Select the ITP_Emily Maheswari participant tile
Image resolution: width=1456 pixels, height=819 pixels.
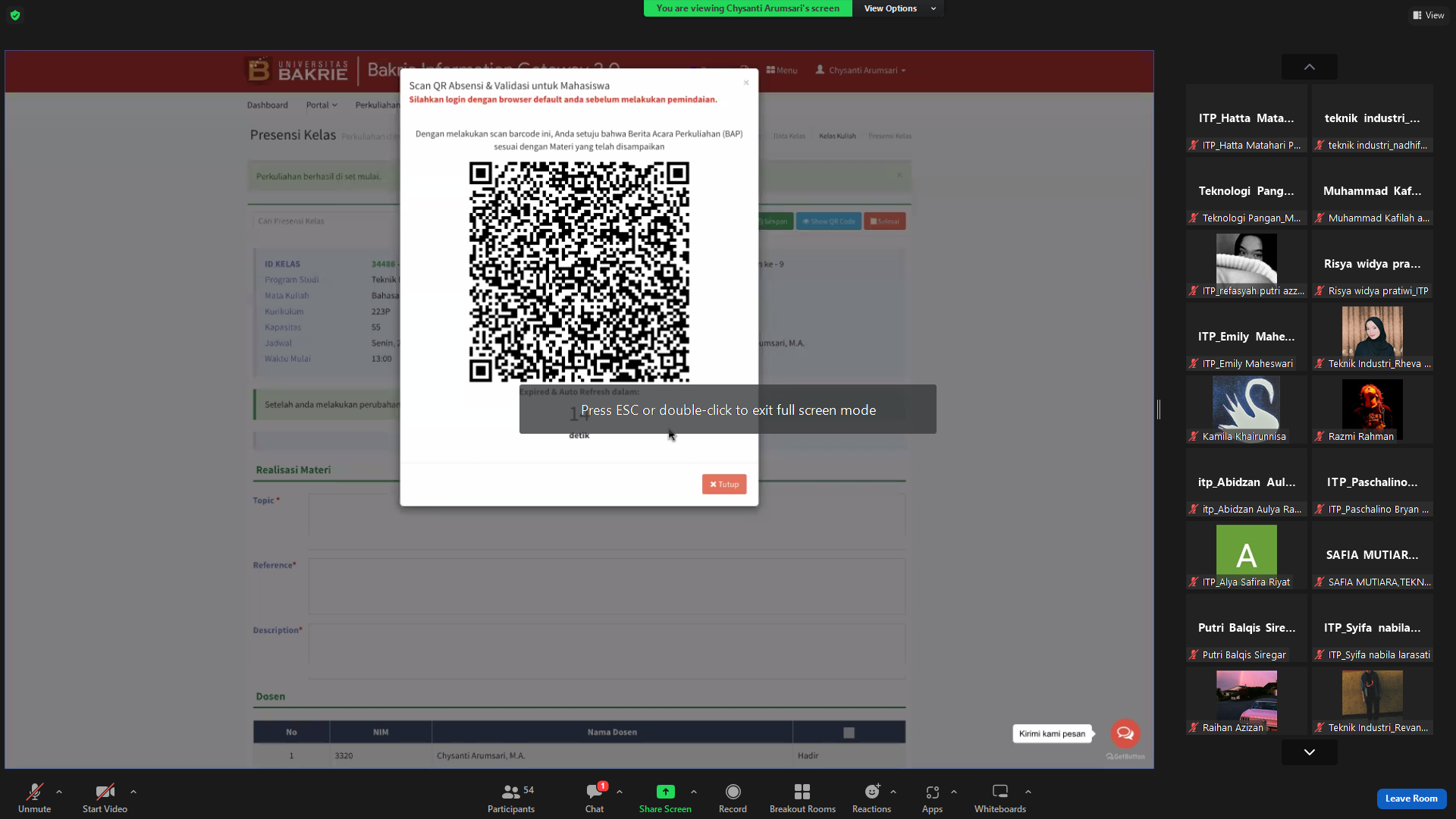click(1247, 337)
